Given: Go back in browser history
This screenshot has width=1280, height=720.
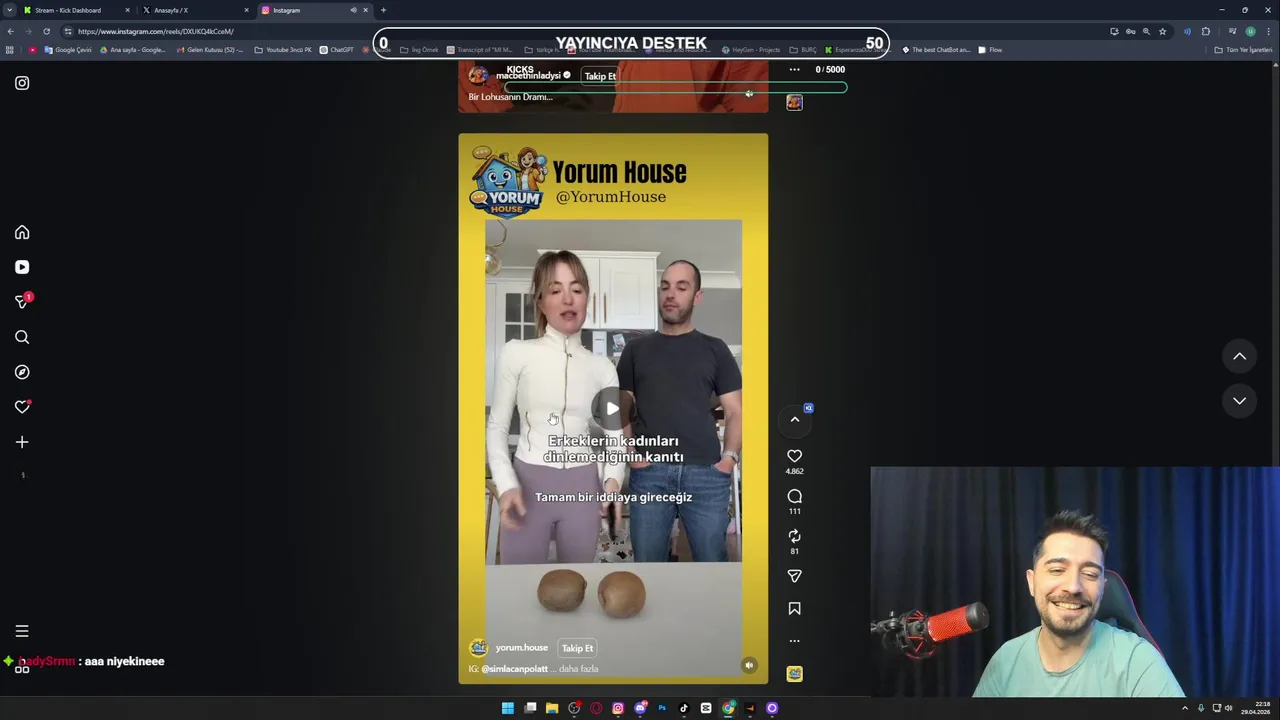Looking at the screenshot, I should click(10, 31).
